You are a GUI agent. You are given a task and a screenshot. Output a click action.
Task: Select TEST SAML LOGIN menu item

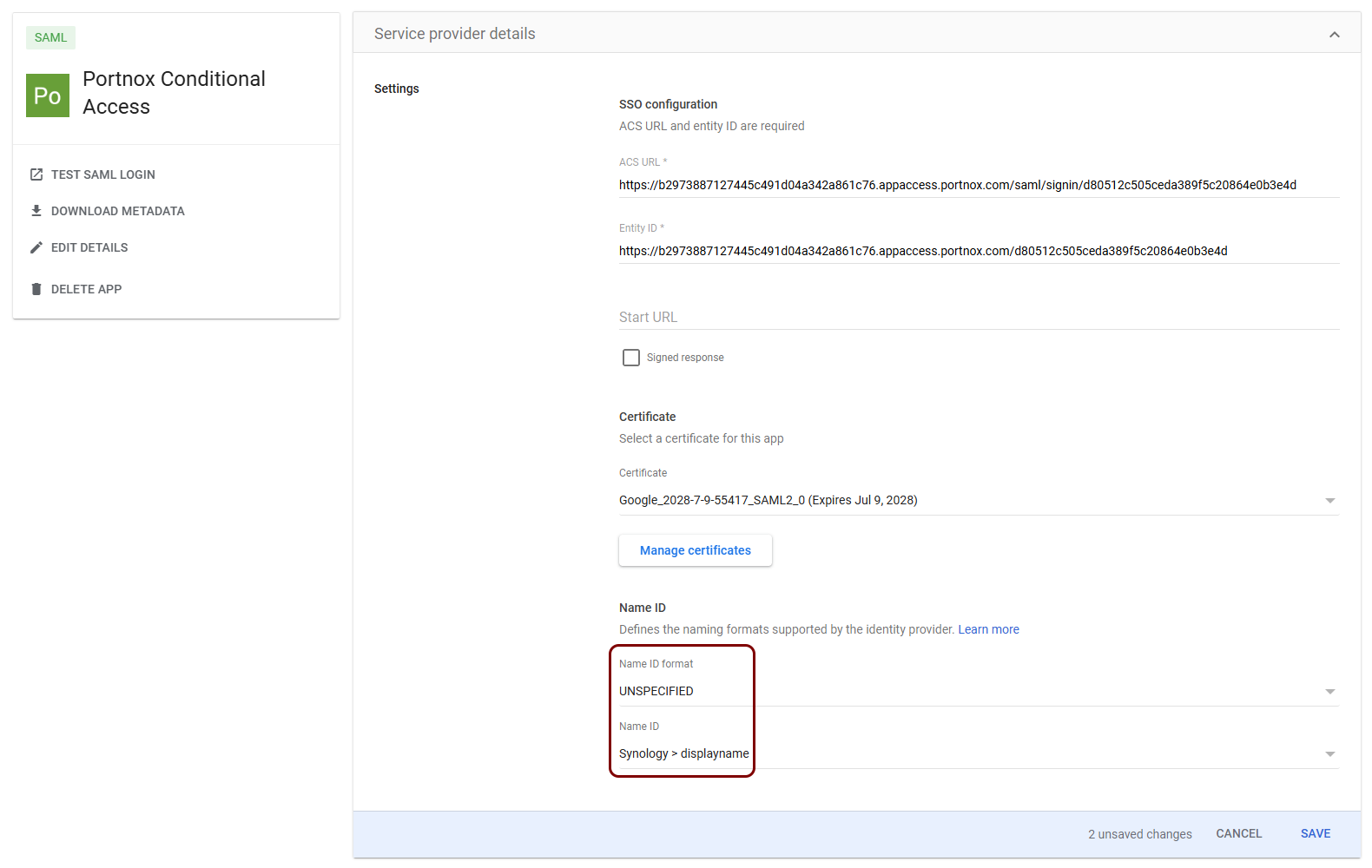point(103,174)
